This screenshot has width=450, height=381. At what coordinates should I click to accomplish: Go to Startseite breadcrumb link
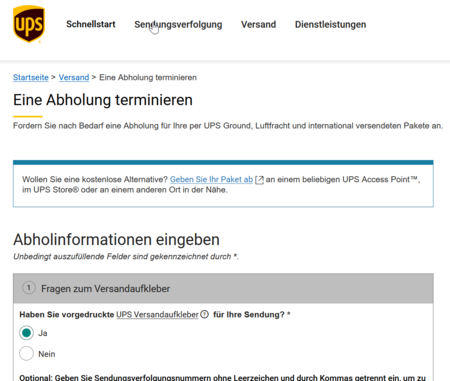(31, 77)
